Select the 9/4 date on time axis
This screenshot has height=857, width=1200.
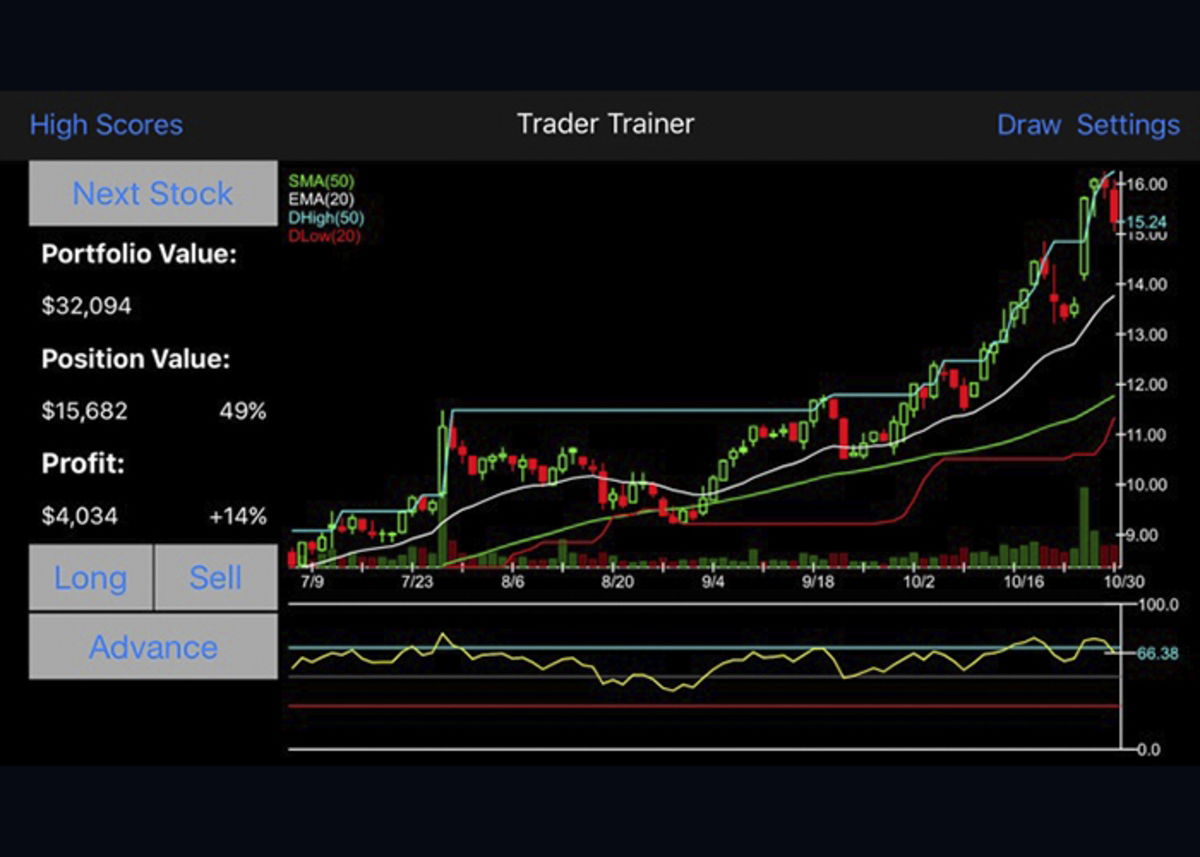pyautogui.click(x=713, y=581)
